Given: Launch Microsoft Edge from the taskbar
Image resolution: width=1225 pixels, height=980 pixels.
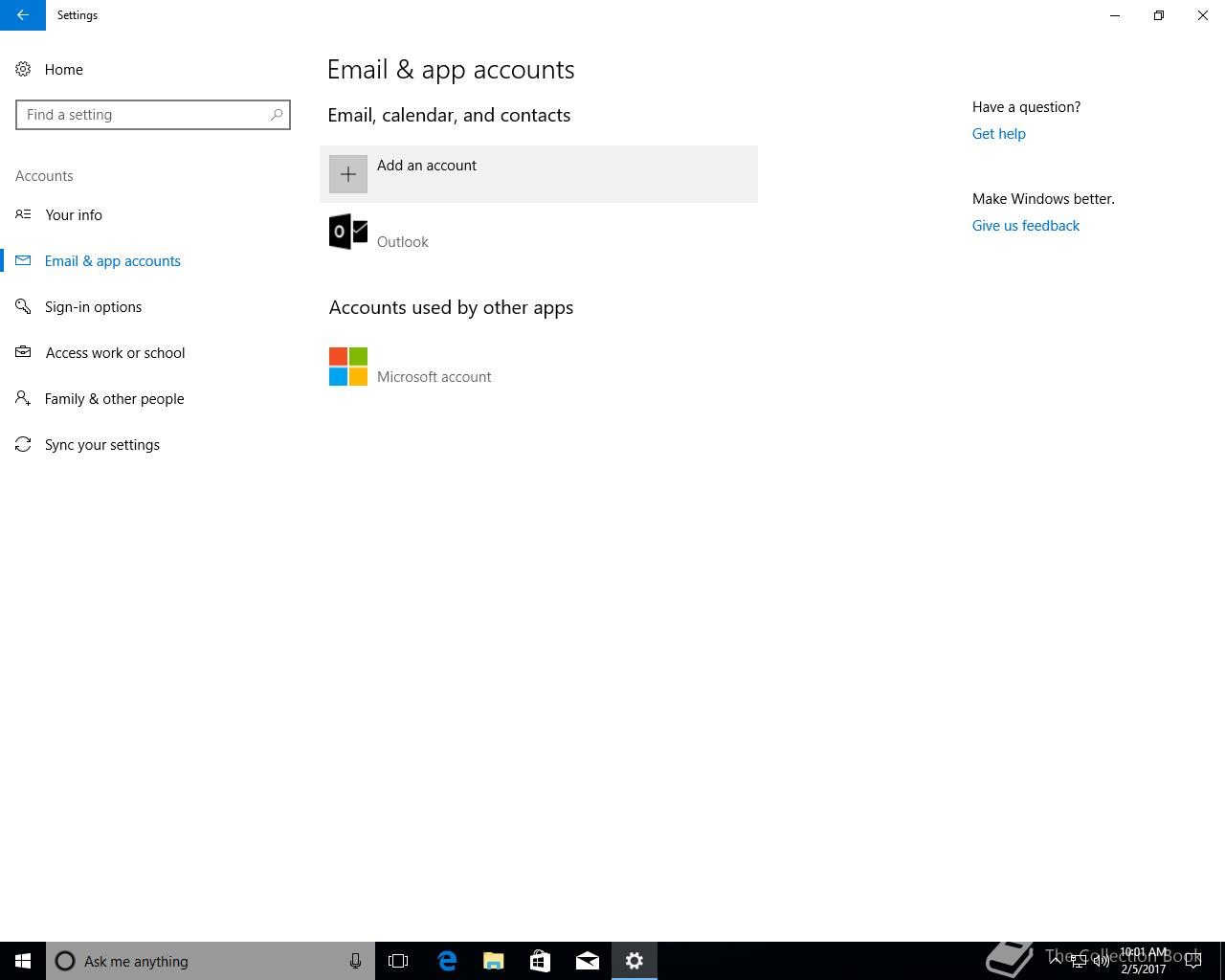Looking at the screenshot, I should click(447, 961).
